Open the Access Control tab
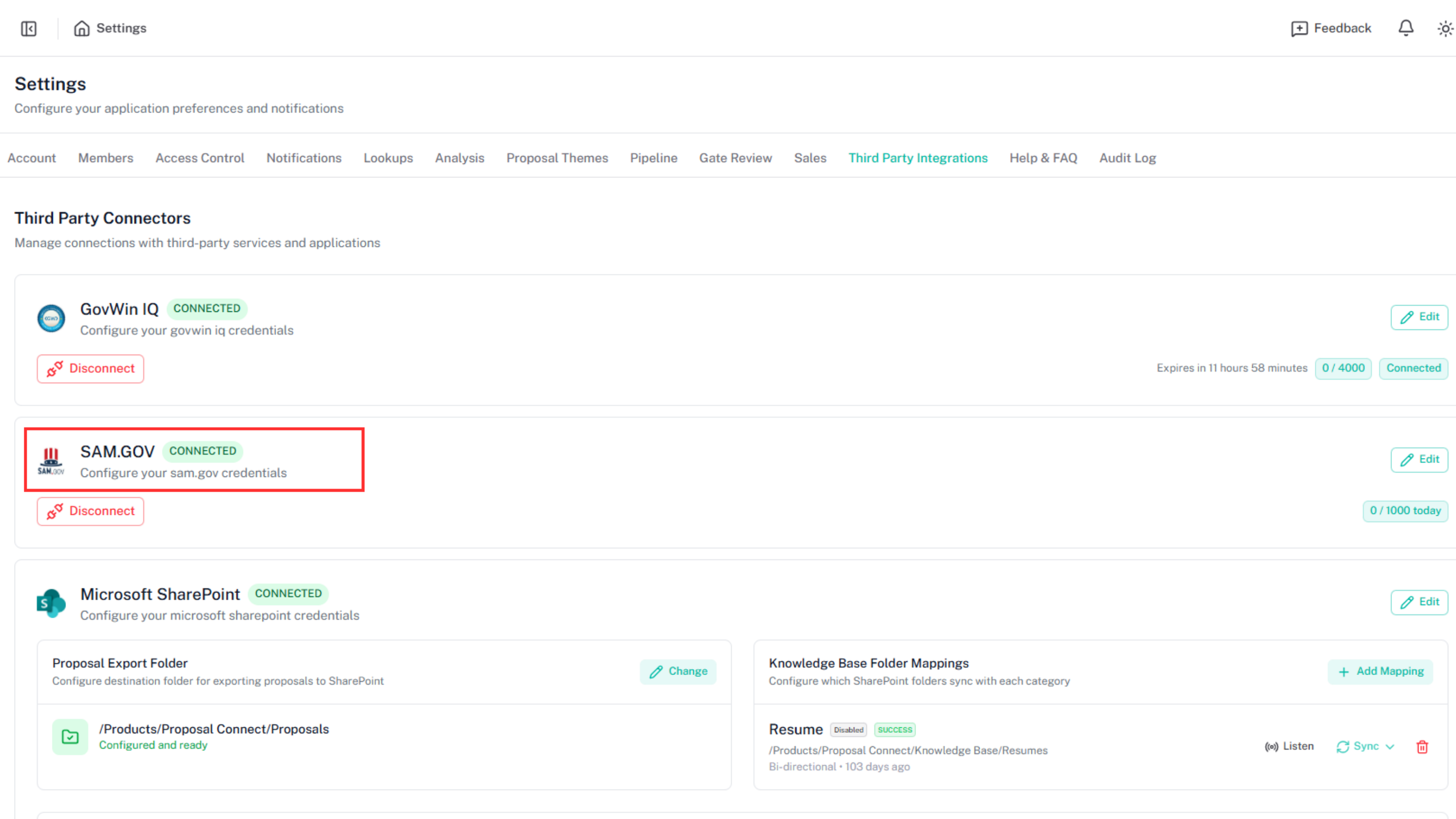 [x=200, y=158]
